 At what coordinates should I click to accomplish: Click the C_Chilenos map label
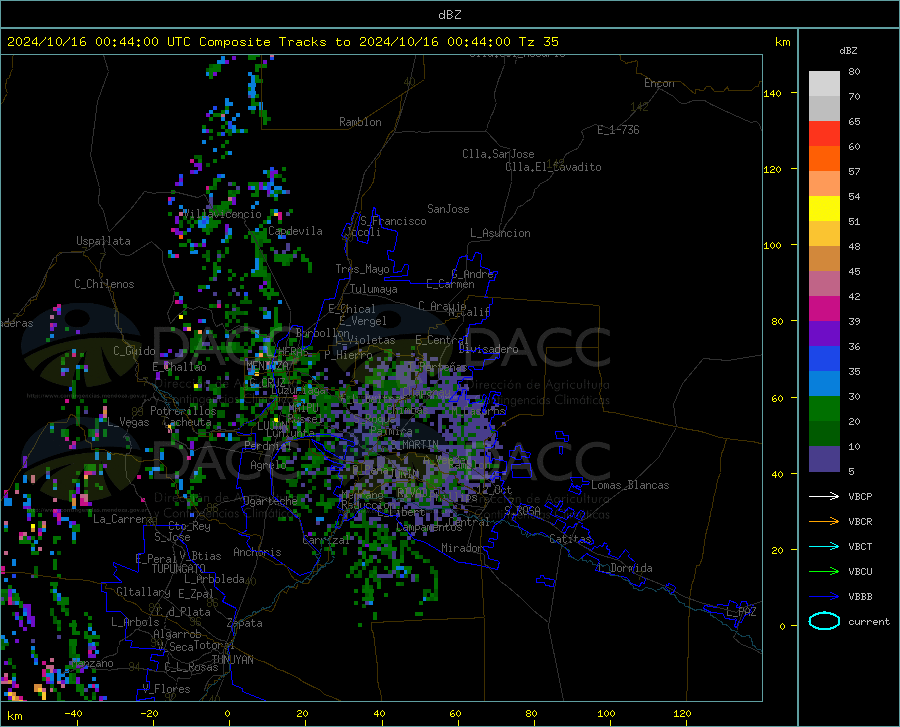[104, 284]
